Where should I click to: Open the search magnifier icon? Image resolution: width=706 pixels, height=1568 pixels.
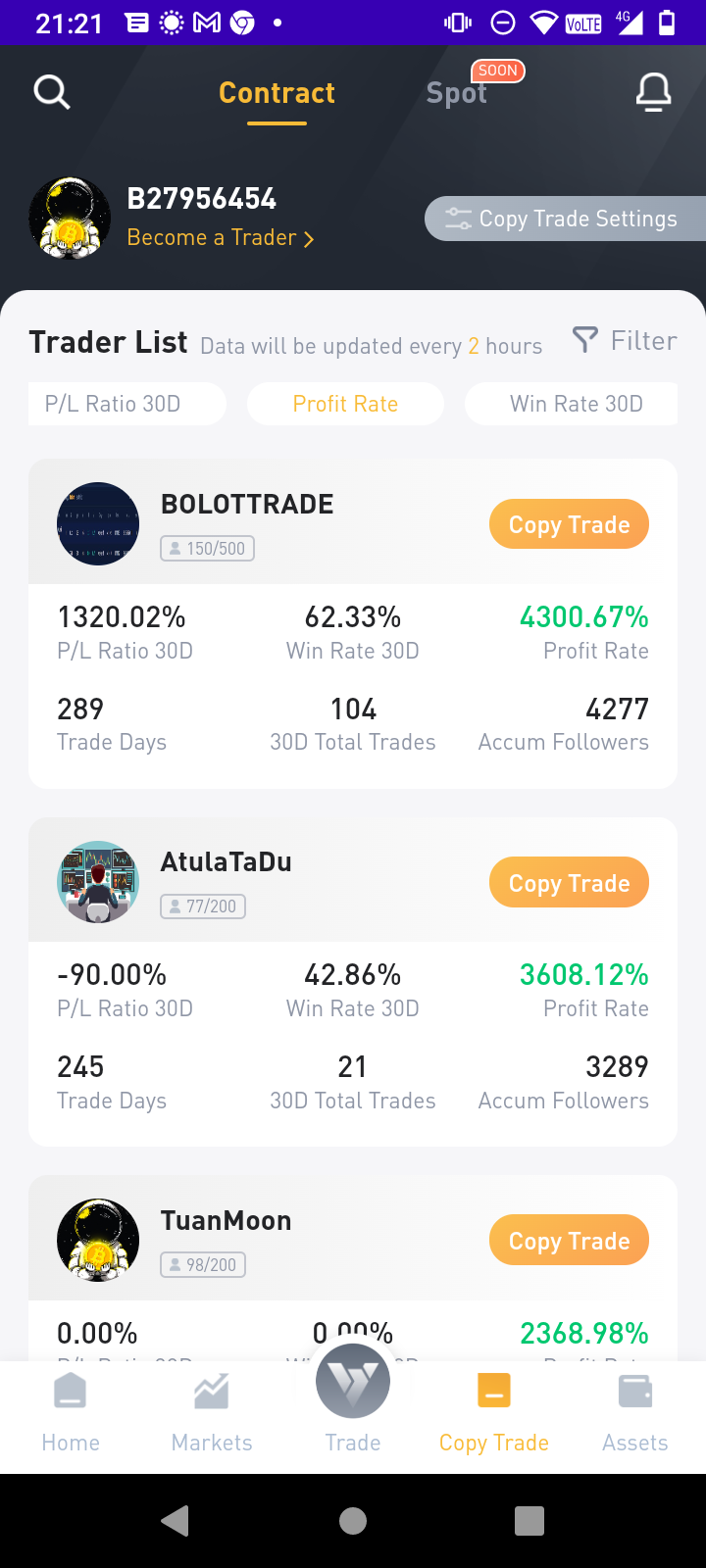tap(52, 92)
